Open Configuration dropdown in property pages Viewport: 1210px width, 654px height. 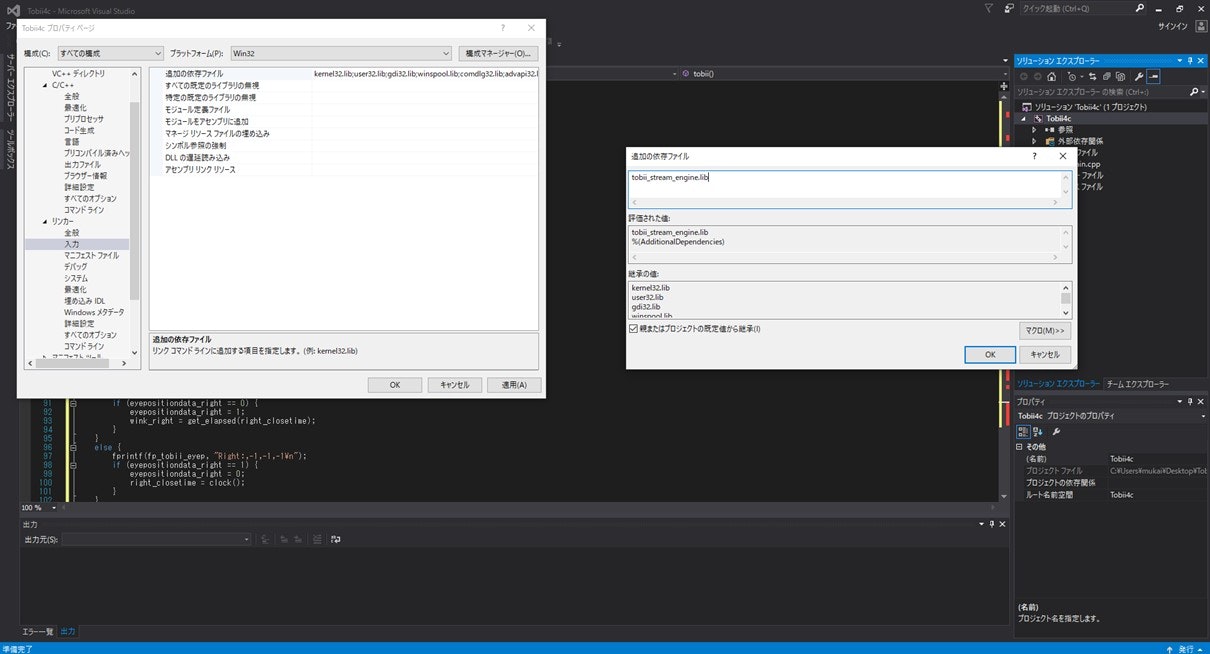coord(110,53)
